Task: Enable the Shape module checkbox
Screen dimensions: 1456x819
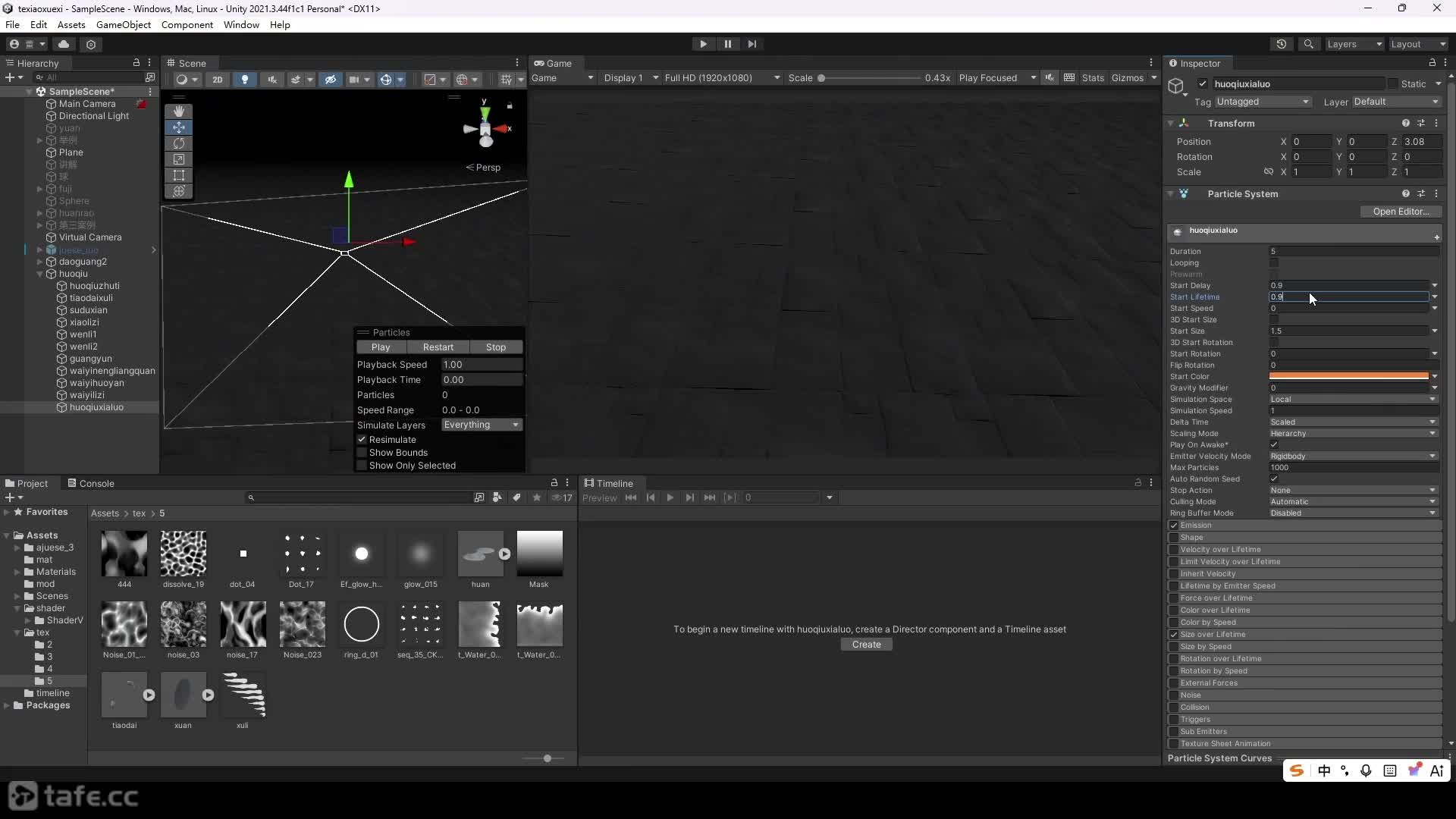Action: (x=1174, y=538)
